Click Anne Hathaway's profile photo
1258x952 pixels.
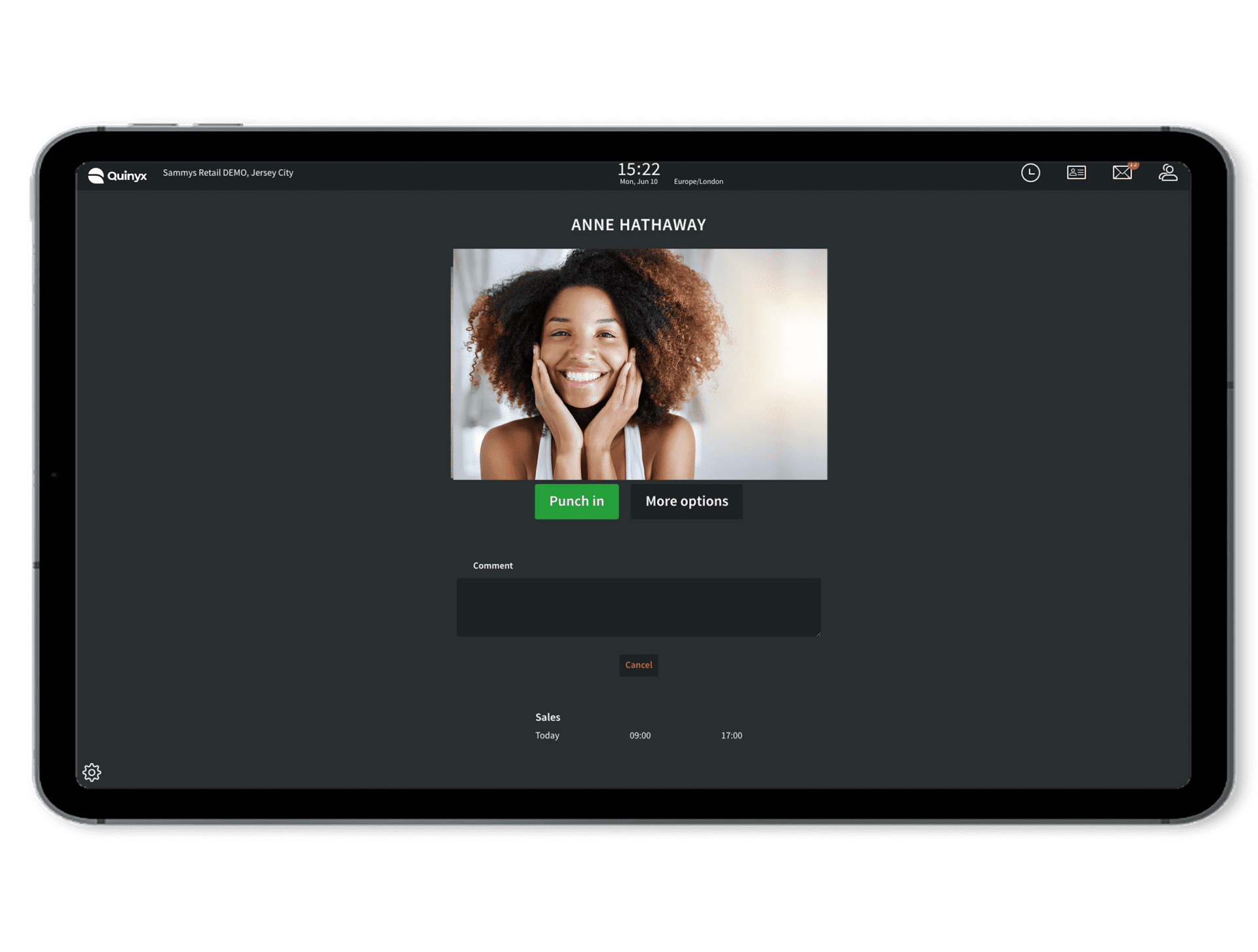(x=639, y=364)
